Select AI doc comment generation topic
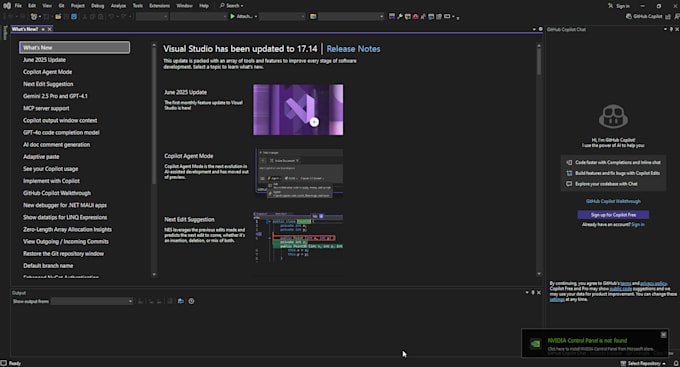Screen dimensions: 680x367 tap(56, 145)
